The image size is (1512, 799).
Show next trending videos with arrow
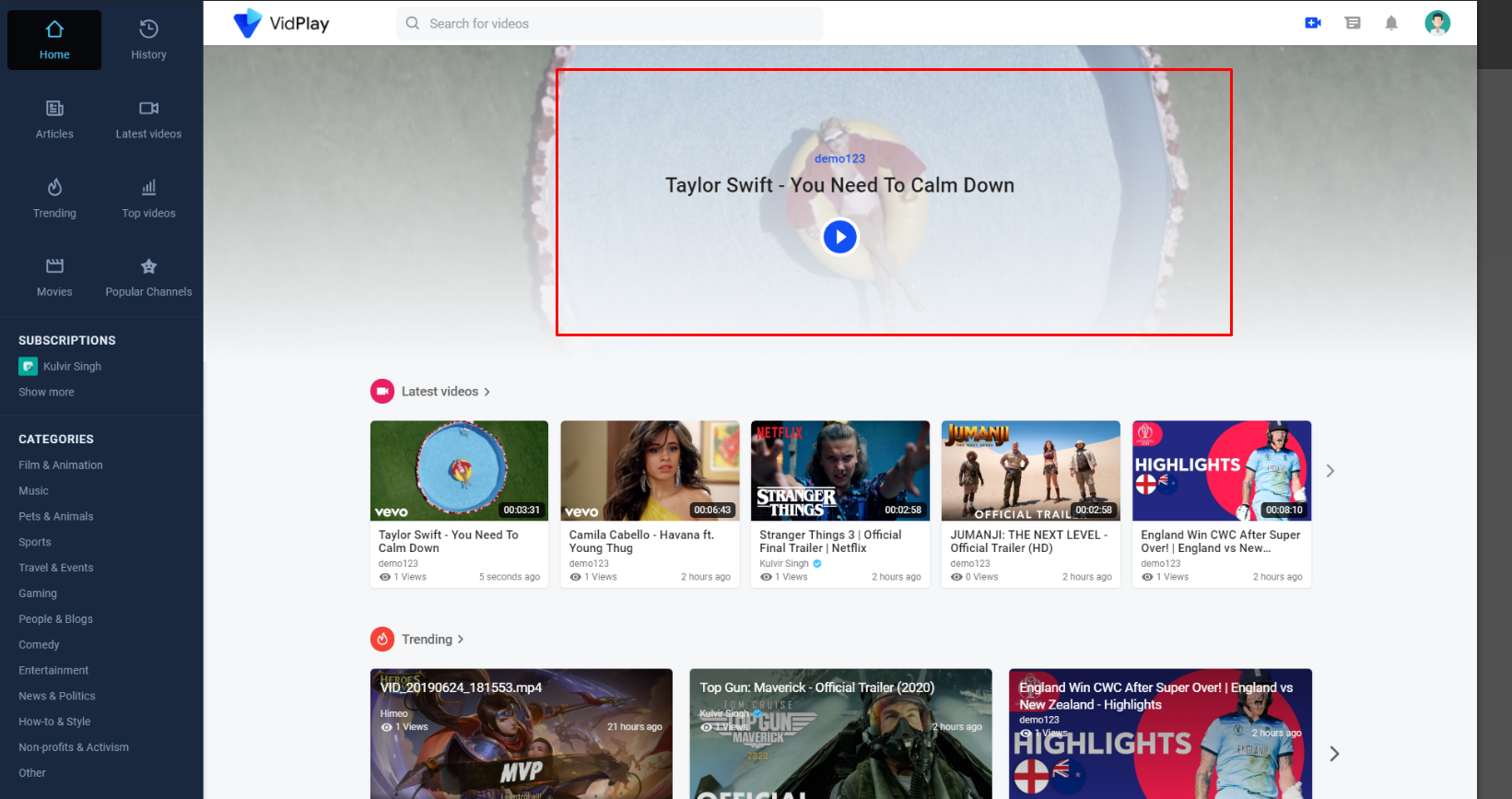pos(1334,754)
